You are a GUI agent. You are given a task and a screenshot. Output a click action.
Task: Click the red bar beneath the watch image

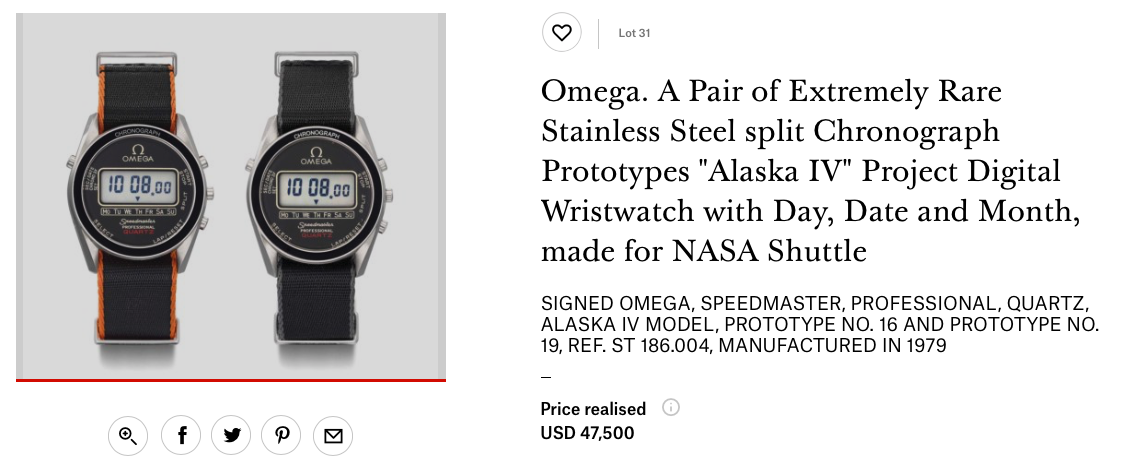(x=231, y=380)
